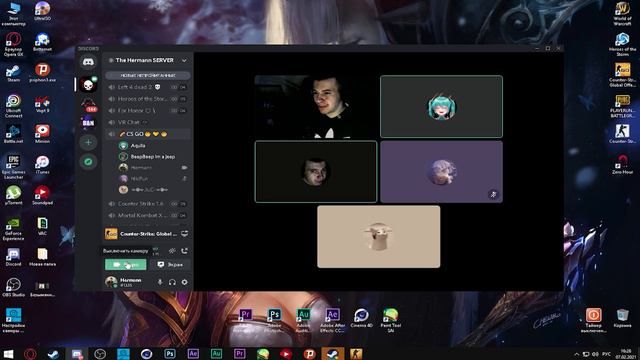Join the Mortal Kombat X voice channel
Screen dimensions: 640x360
(x=147, y=215)
